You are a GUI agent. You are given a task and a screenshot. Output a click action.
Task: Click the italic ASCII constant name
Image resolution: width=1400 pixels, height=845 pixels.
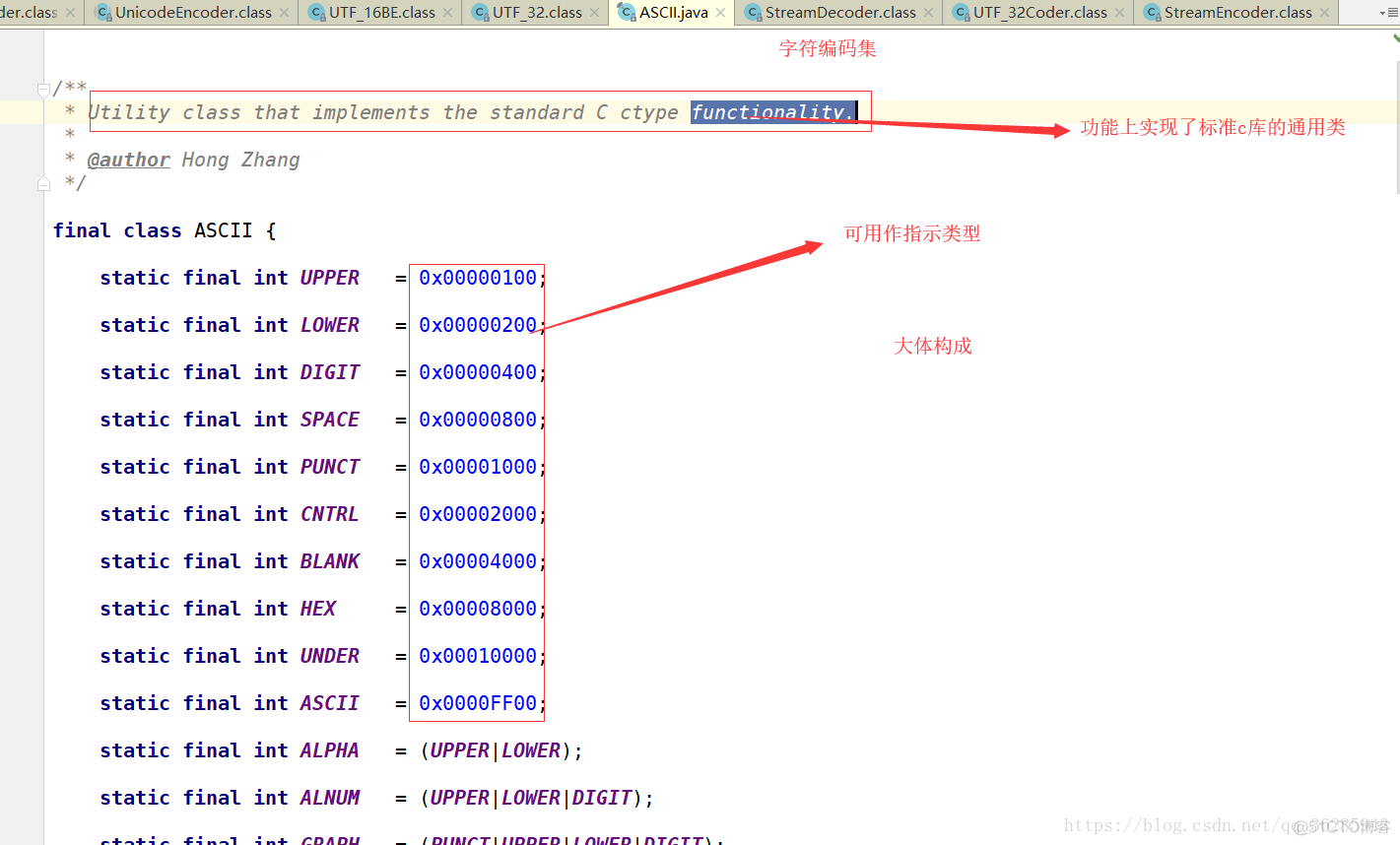[330, 703]
